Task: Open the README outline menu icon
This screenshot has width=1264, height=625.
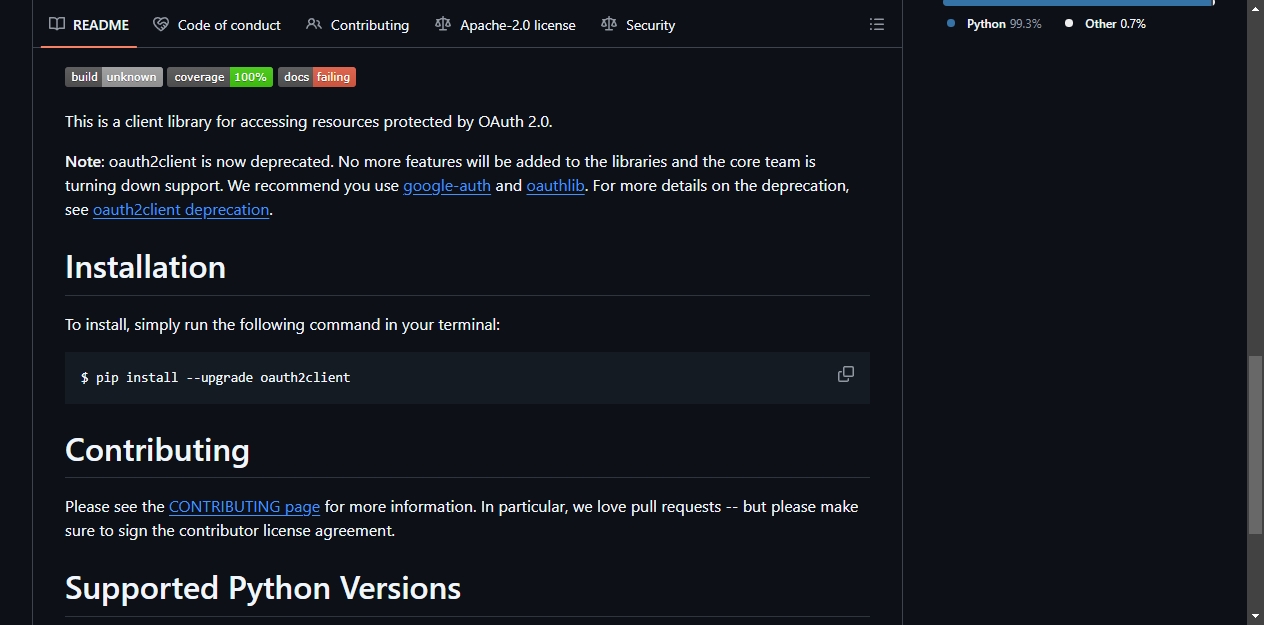Action: [x=877, y=24]
